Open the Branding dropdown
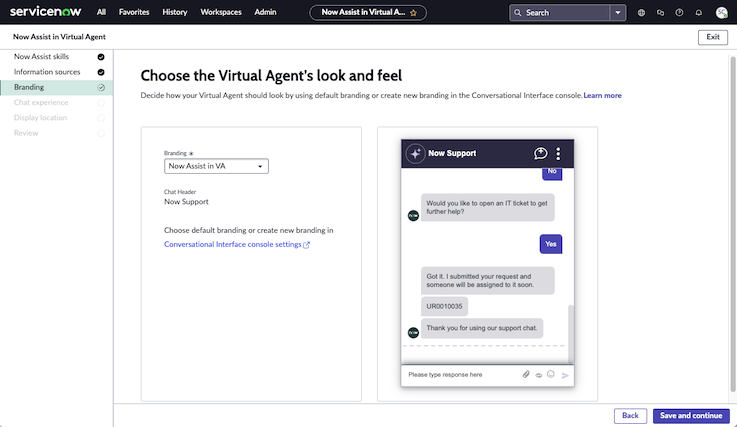Screen dimensions: 737x427 216,166
